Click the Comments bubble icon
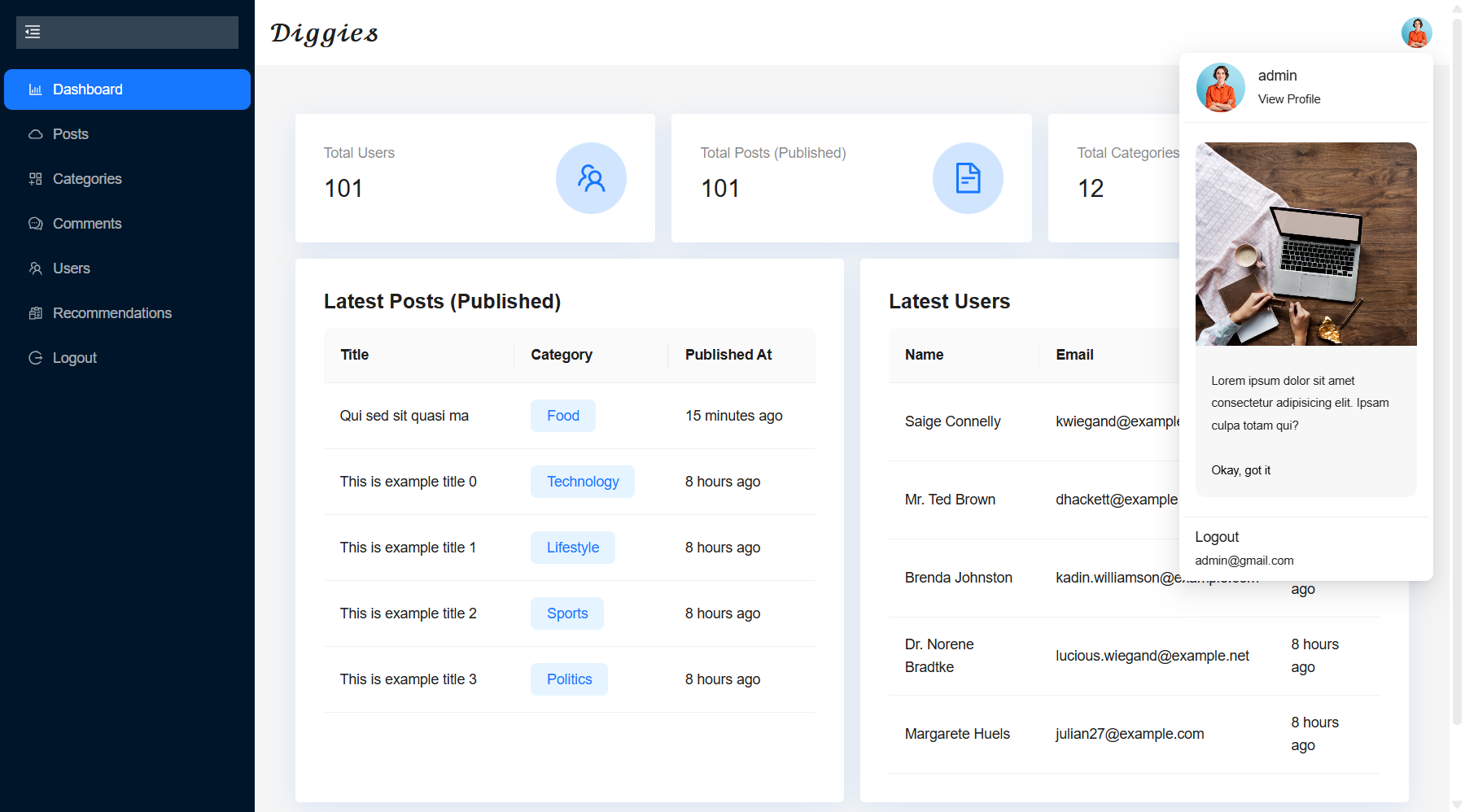Screen dimensions: 1465x812 [35, 224]
